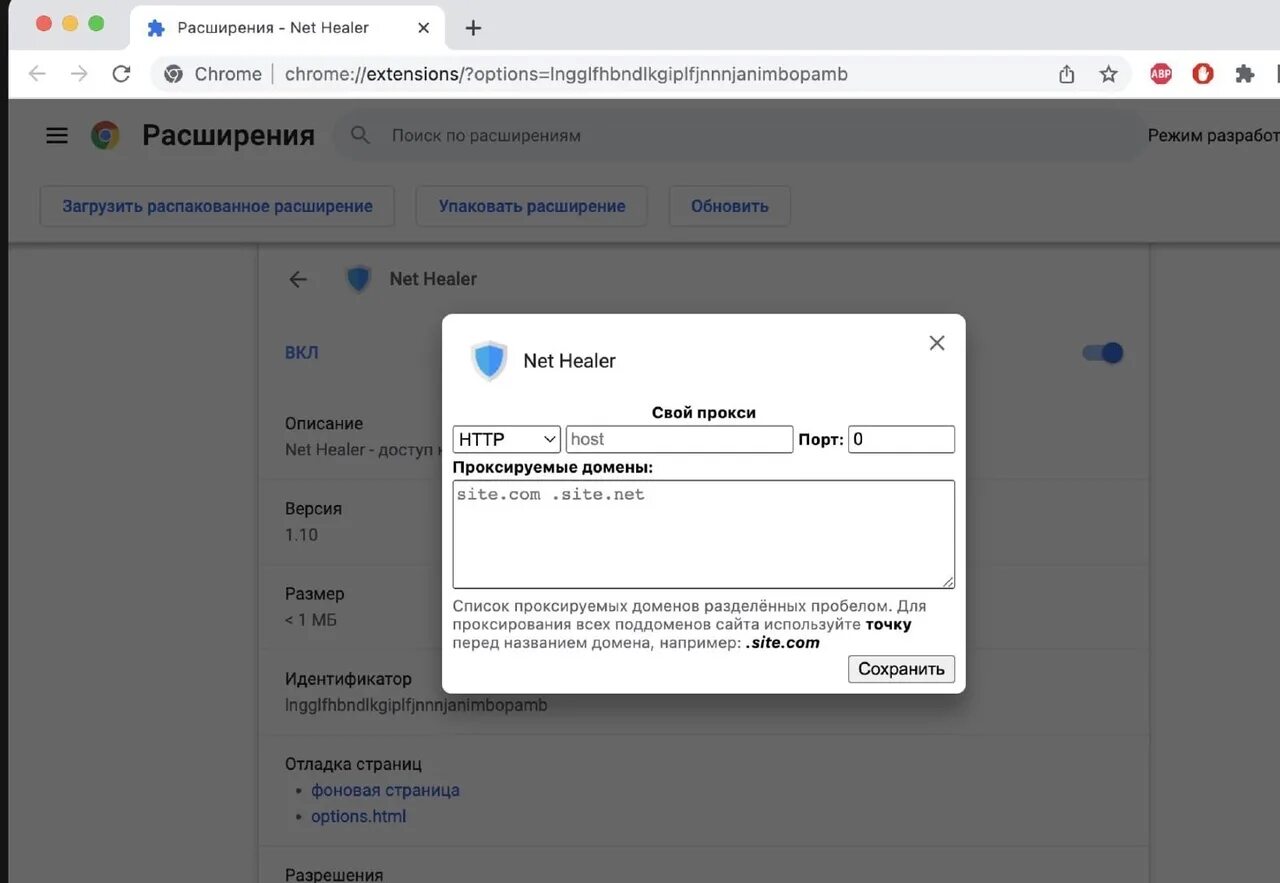Open the share icon in the toolbar
Image resolution: width=1280 pixels, height=883 pixels.
coord(1066,73)
